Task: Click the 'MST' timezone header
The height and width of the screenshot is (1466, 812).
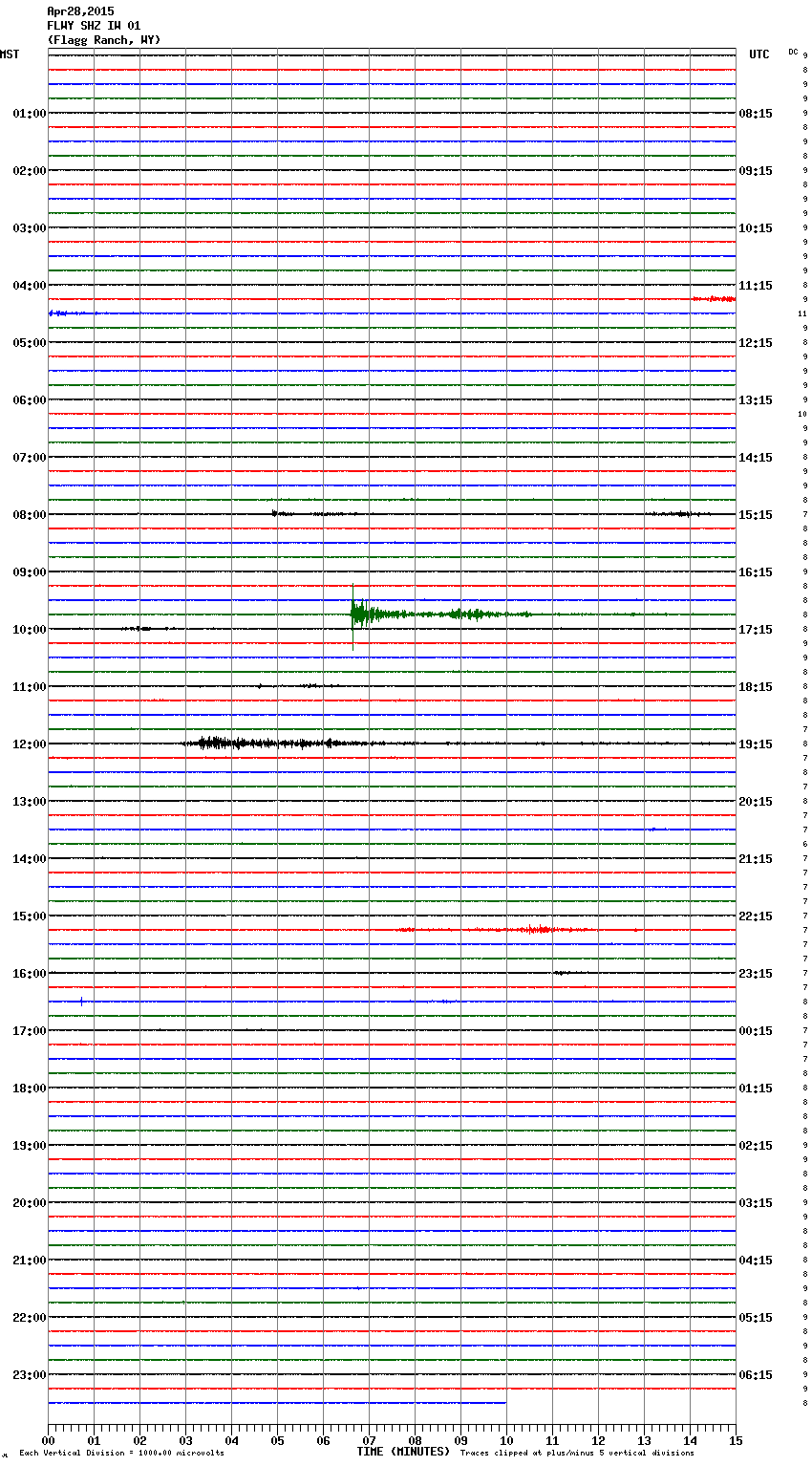Action: point(10,54)
